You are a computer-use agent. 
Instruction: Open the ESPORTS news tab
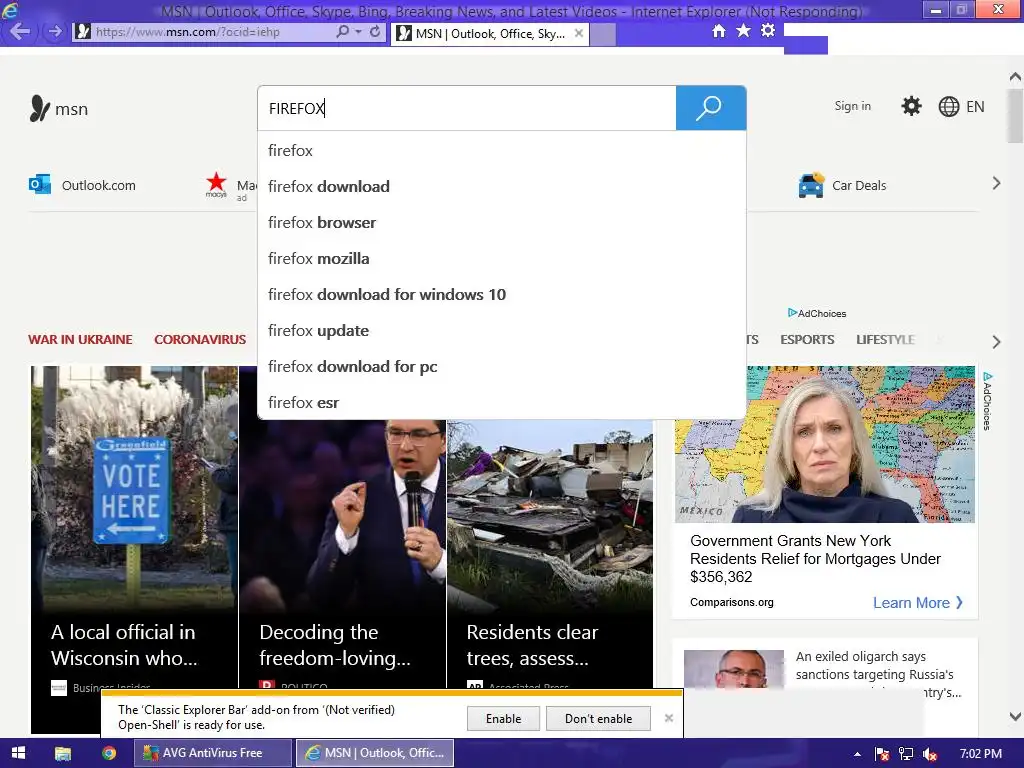(807, 340)
